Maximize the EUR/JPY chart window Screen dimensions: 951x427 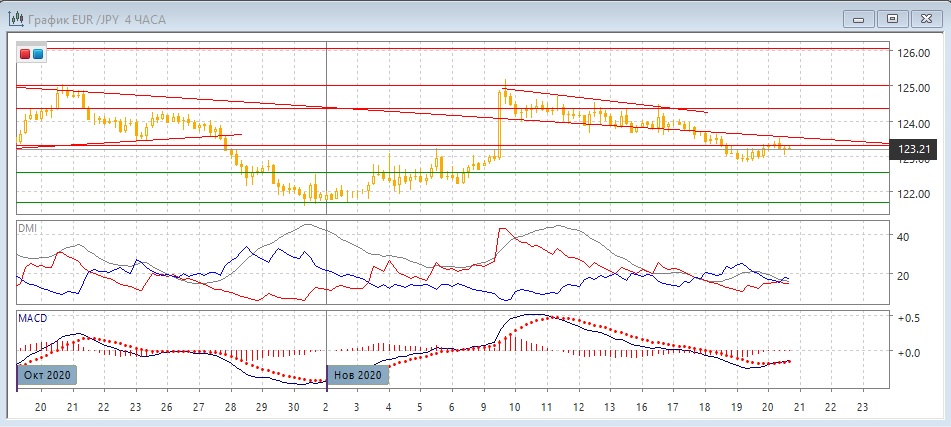click(893, 18)
